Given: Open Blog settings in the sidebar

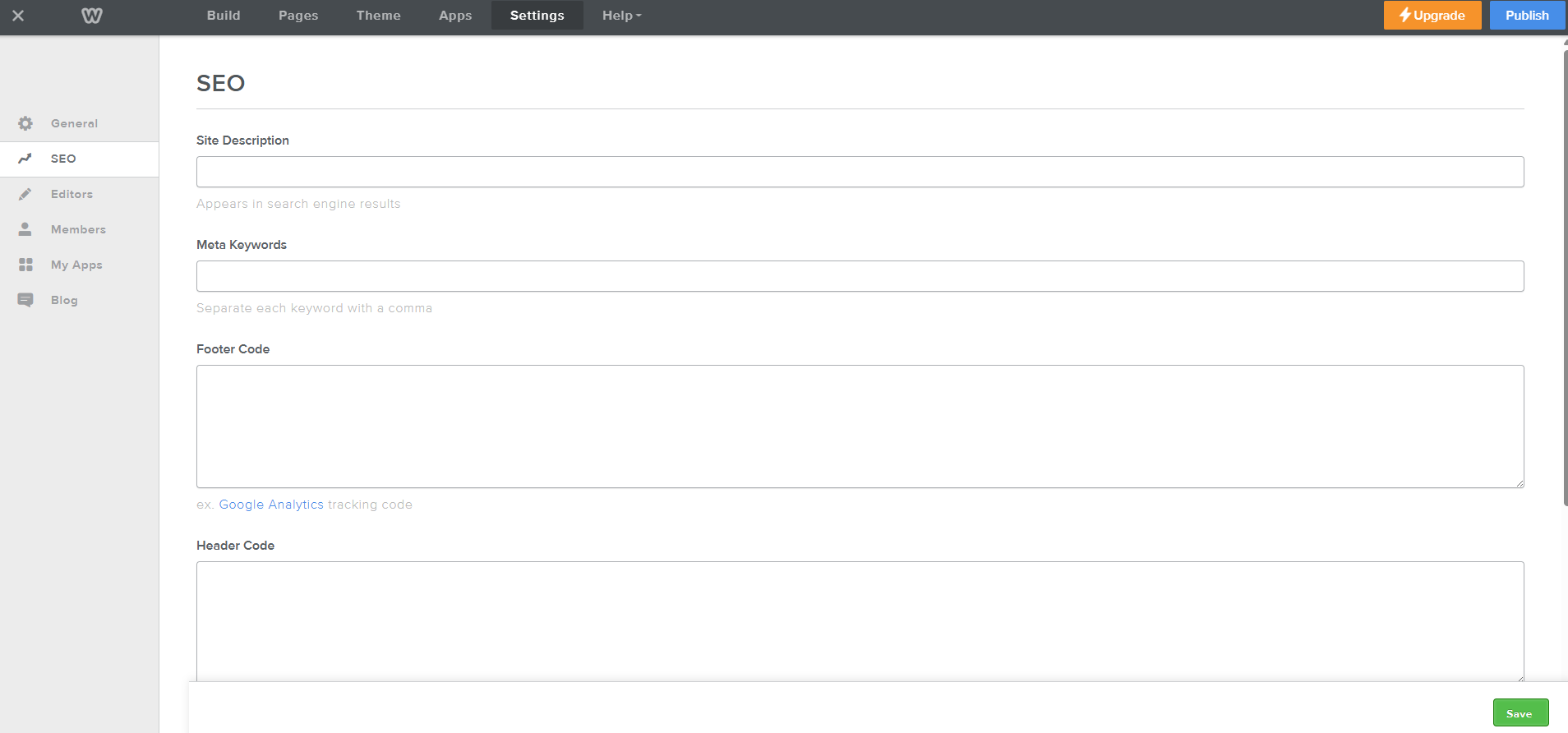Looking at the screenshot, I should point(79,300).
